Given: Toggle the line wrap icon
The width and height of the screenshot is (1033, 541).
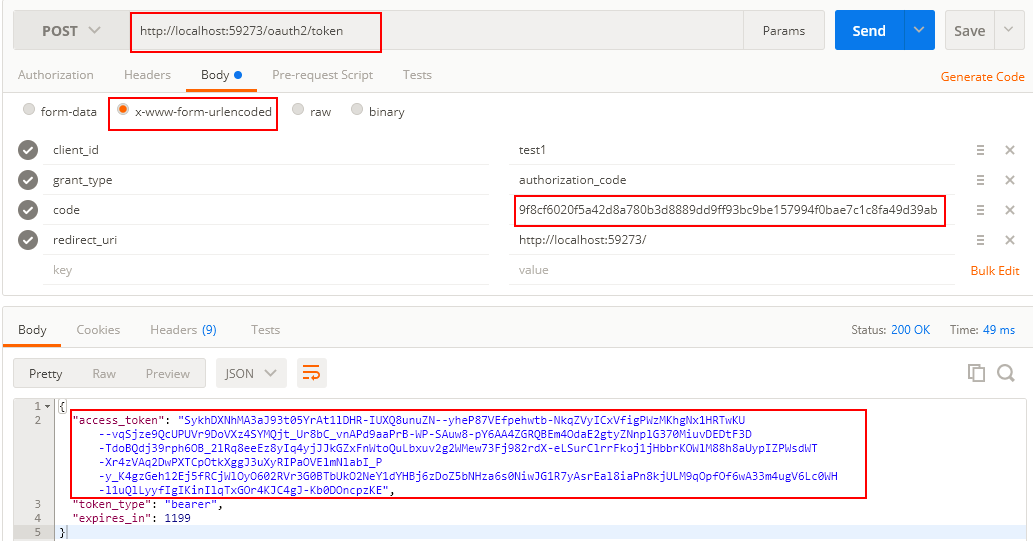Looking at the screenshot, I should tap(312, 374).
